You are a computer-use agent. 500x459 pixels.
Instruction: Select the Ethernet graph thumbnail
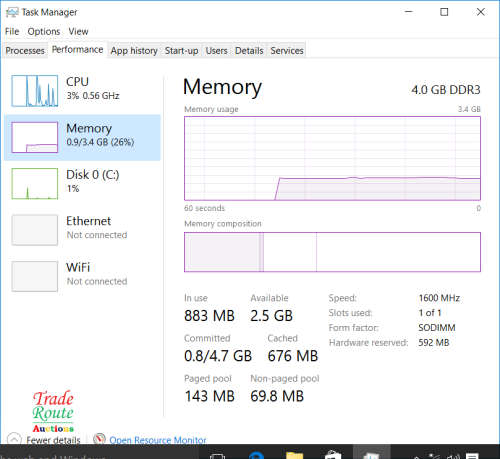[x=35, y=230]
